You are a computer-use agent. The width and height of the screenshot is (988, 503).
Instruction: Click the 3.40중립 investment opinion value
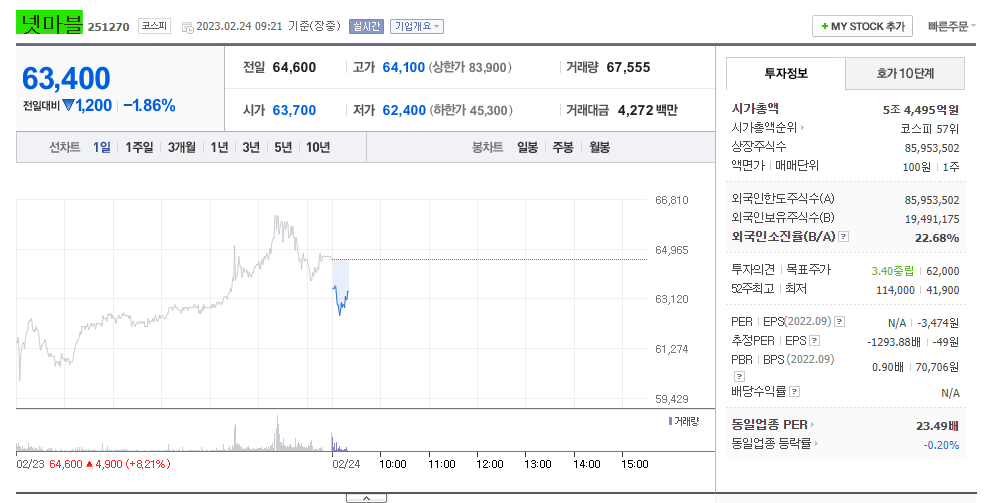click(892, 271)
